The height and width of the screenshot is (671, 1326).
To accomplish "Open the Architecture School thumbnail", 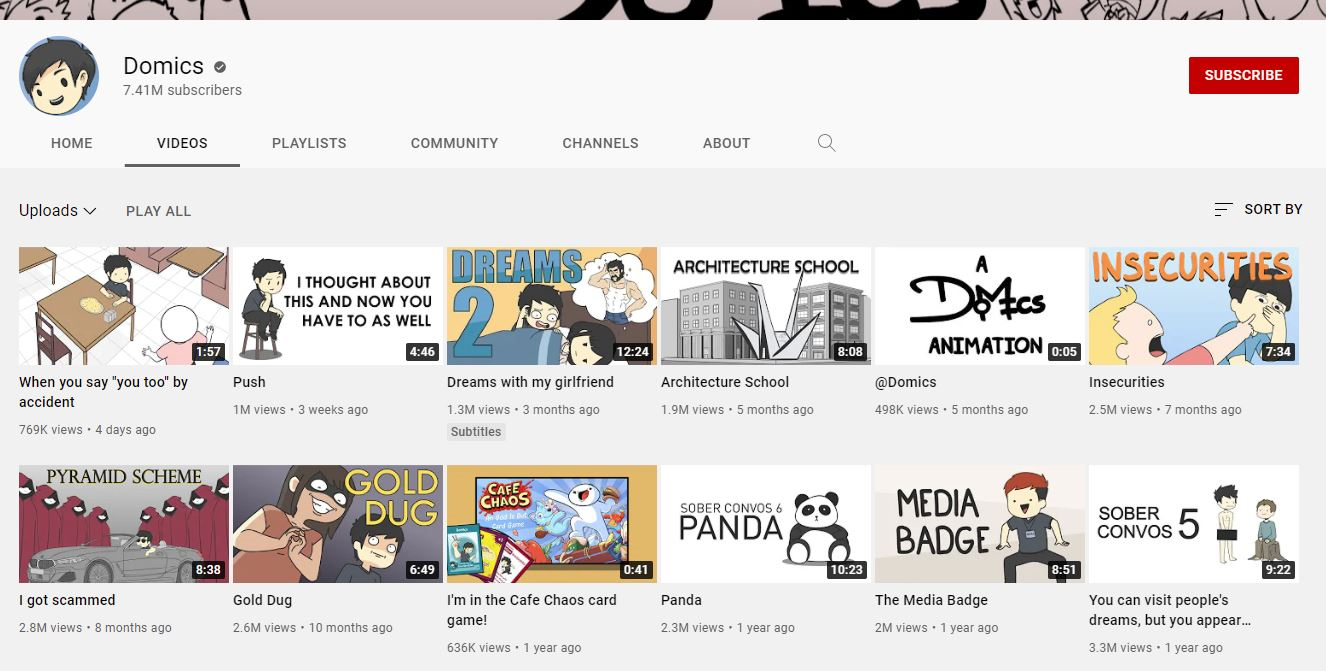I will point(766,306).
